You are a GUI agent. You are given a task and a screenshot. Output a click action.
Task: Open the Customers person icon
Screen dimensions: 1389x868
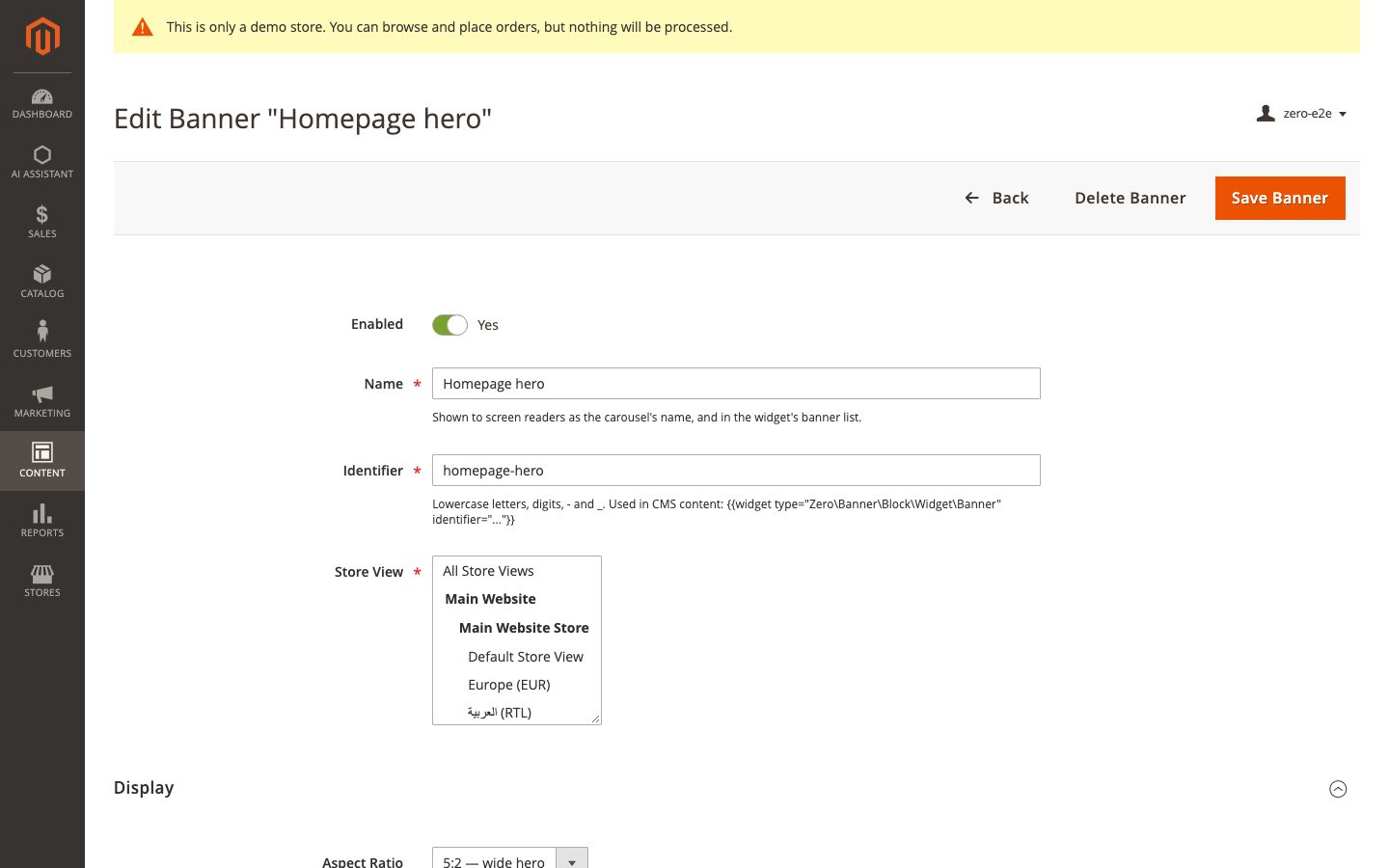[x=42, y=332]
